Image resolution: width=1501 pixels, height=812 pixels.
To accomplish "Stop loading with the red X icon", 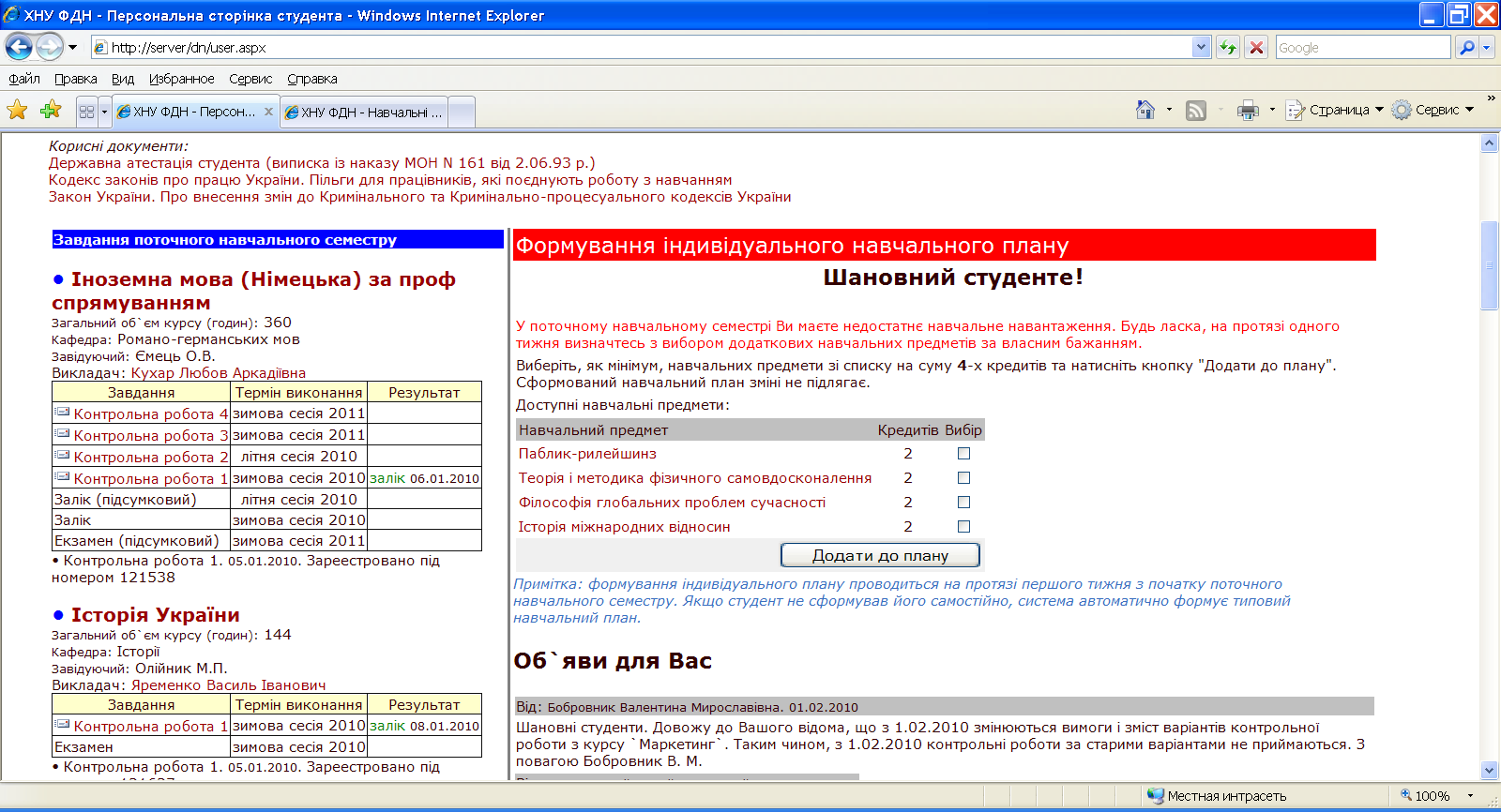I will pos(1257,47).
